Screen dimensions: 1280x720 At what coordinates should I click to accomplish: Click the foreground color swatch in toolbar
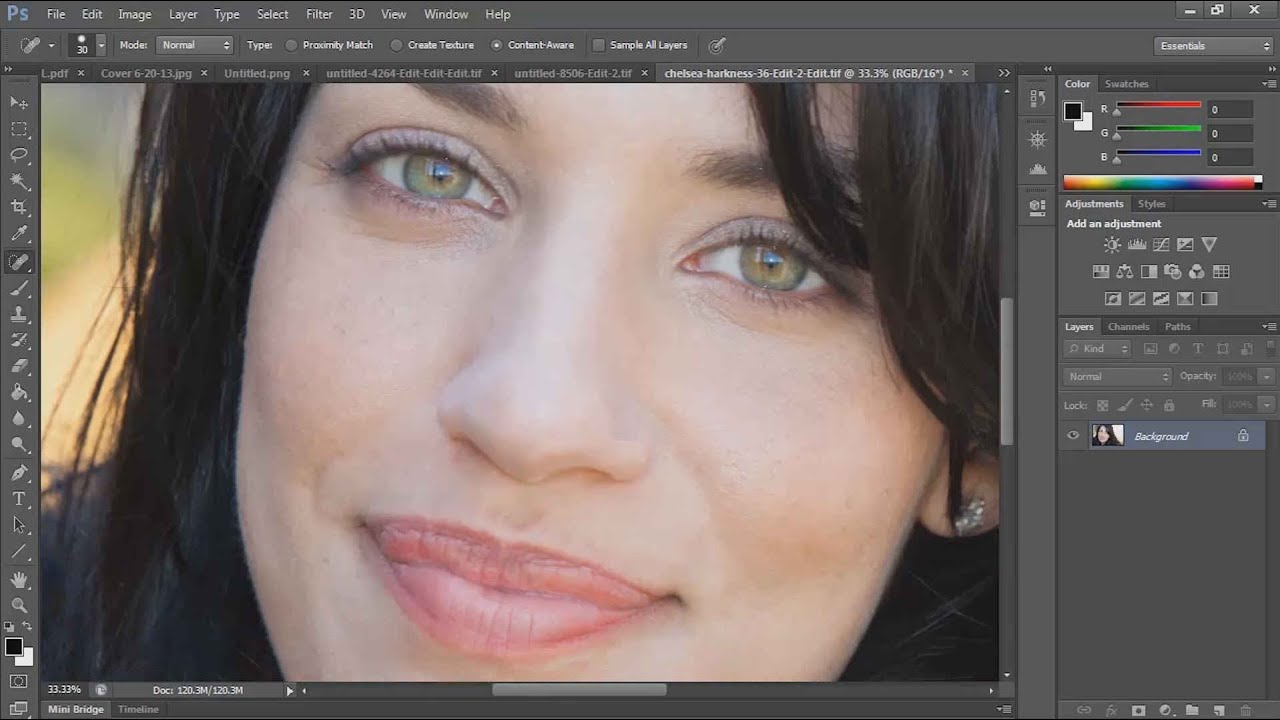point(13,647)
